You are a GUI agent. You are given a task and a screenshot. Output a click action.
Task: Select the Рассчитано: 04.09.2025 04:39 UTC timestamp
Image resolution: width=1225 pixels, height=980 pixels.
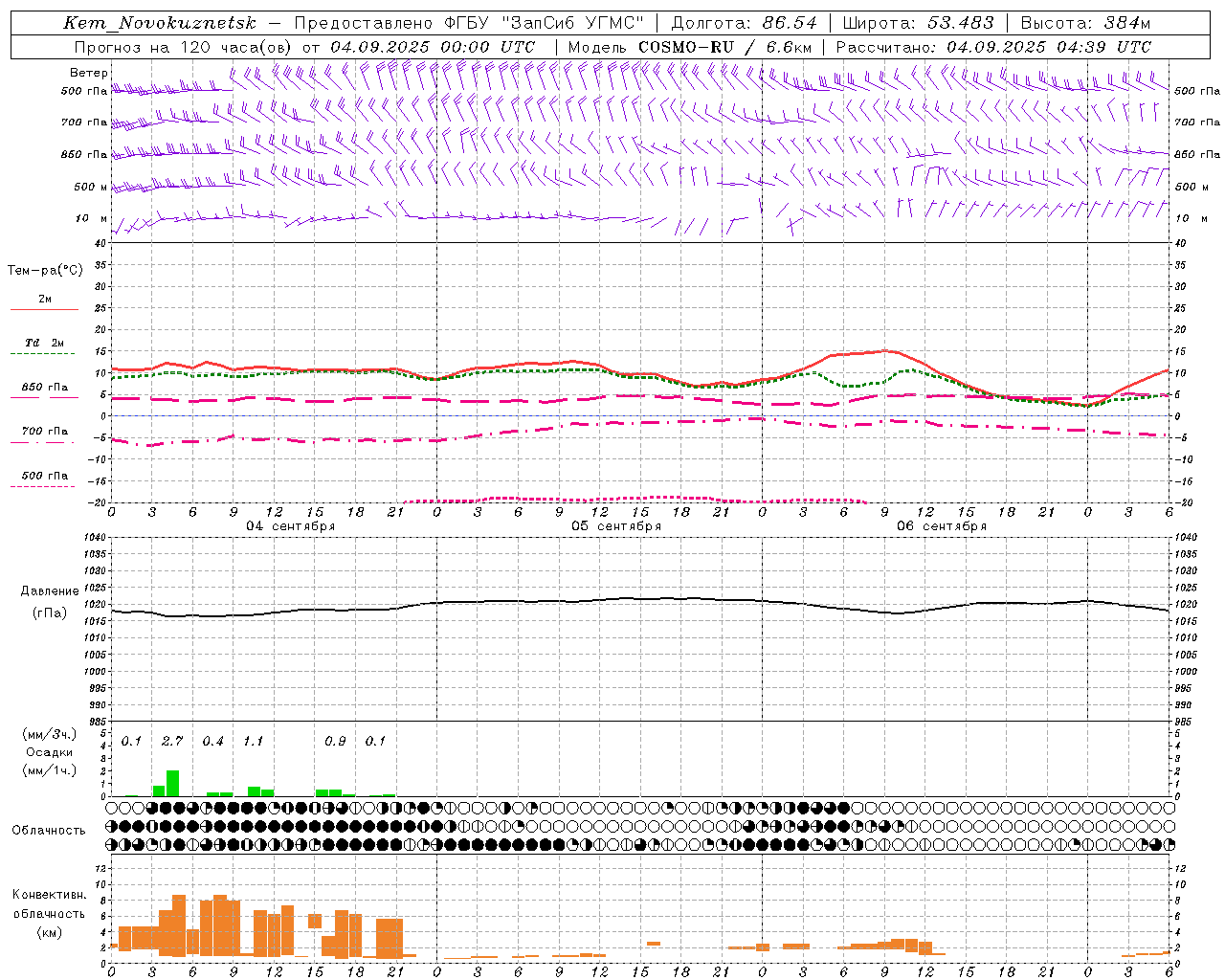pyautogui.click(x=993, y=47)
